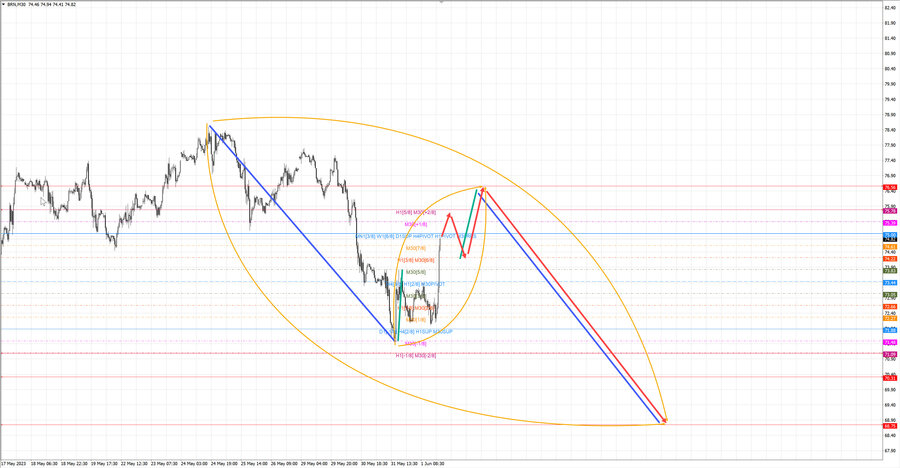
Task: Select the orange 72.27 price level tag
Action: click(x=890, y=318)
